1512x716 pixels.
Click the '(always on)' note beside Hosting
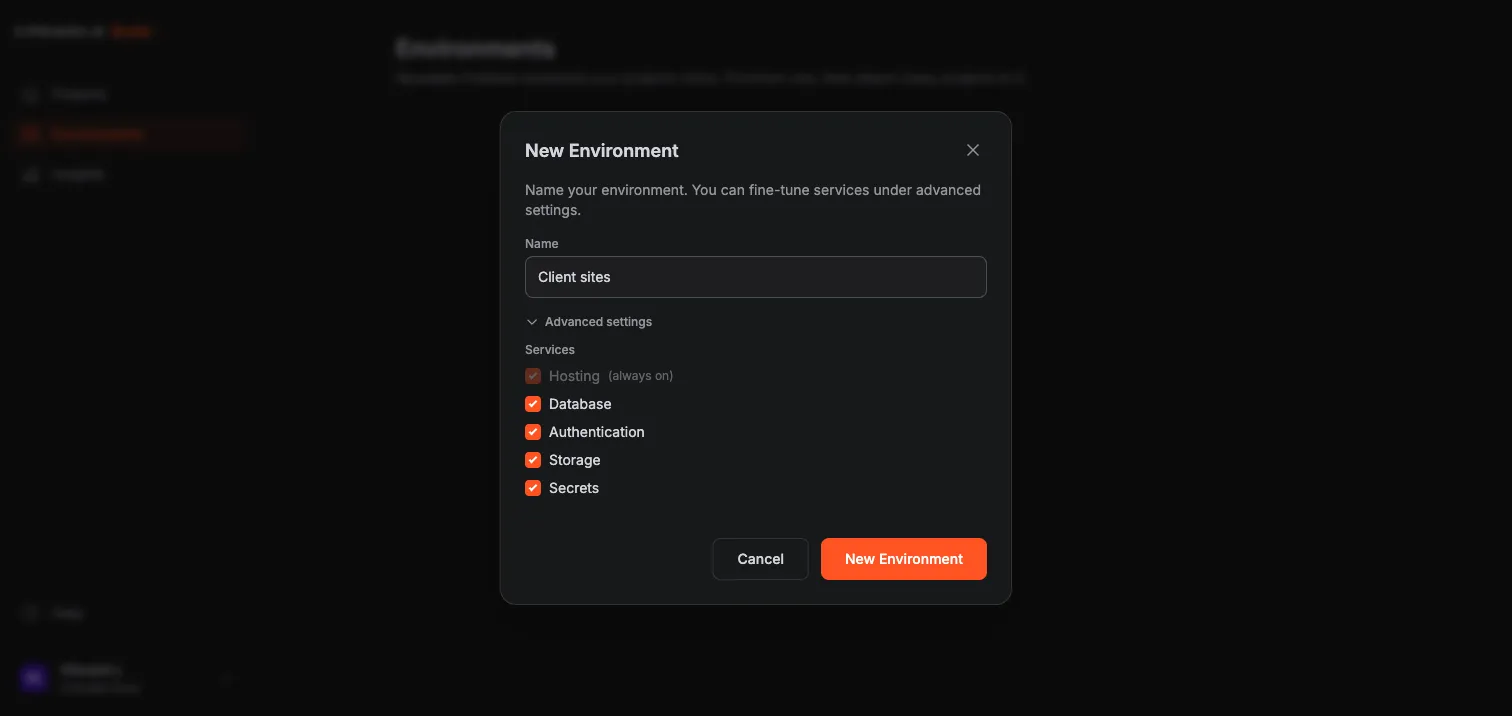click(641, 376)
